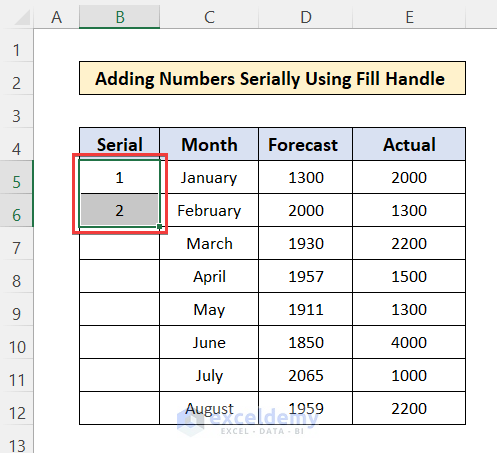Select column E header
This screenshot has width=497, height=453.
coord(409,17)
